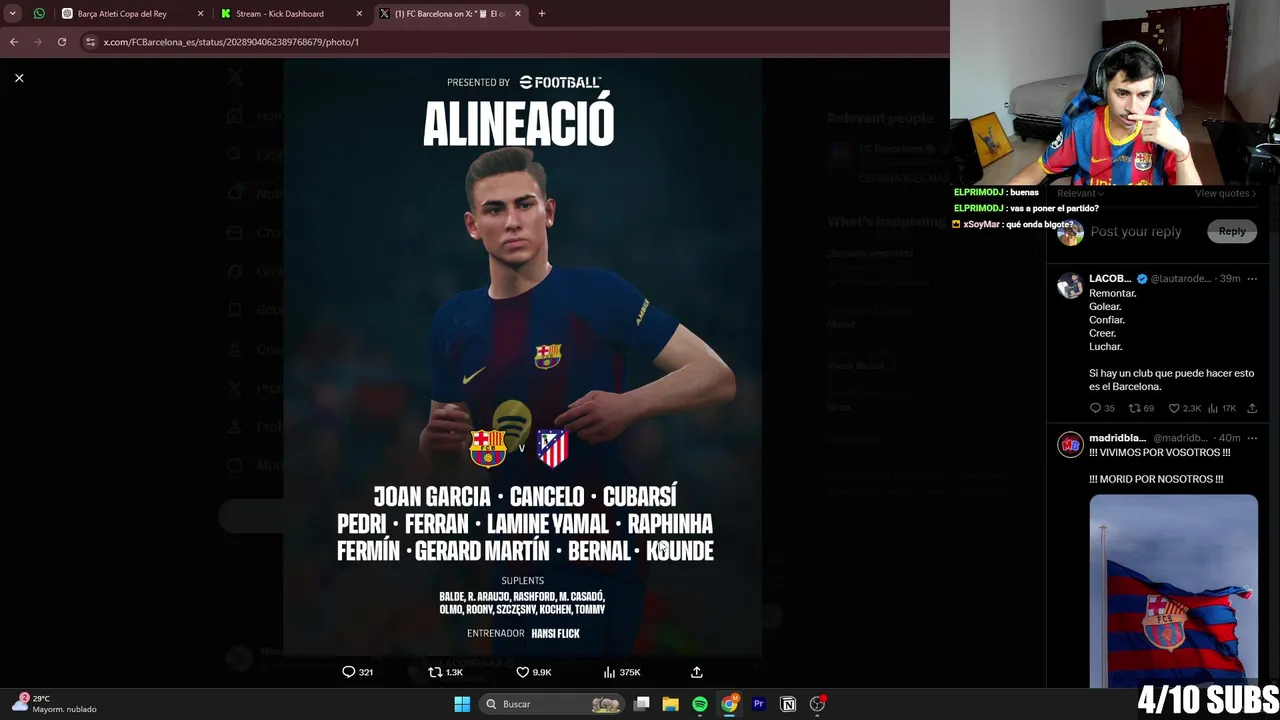Open the madridbla... username link

[1117, 438]
